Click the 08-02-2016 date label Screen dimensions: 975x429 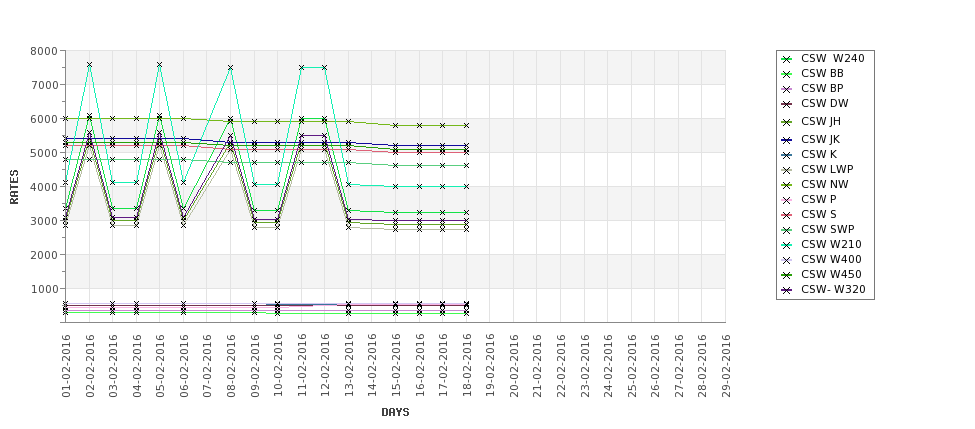pos(231,366)
